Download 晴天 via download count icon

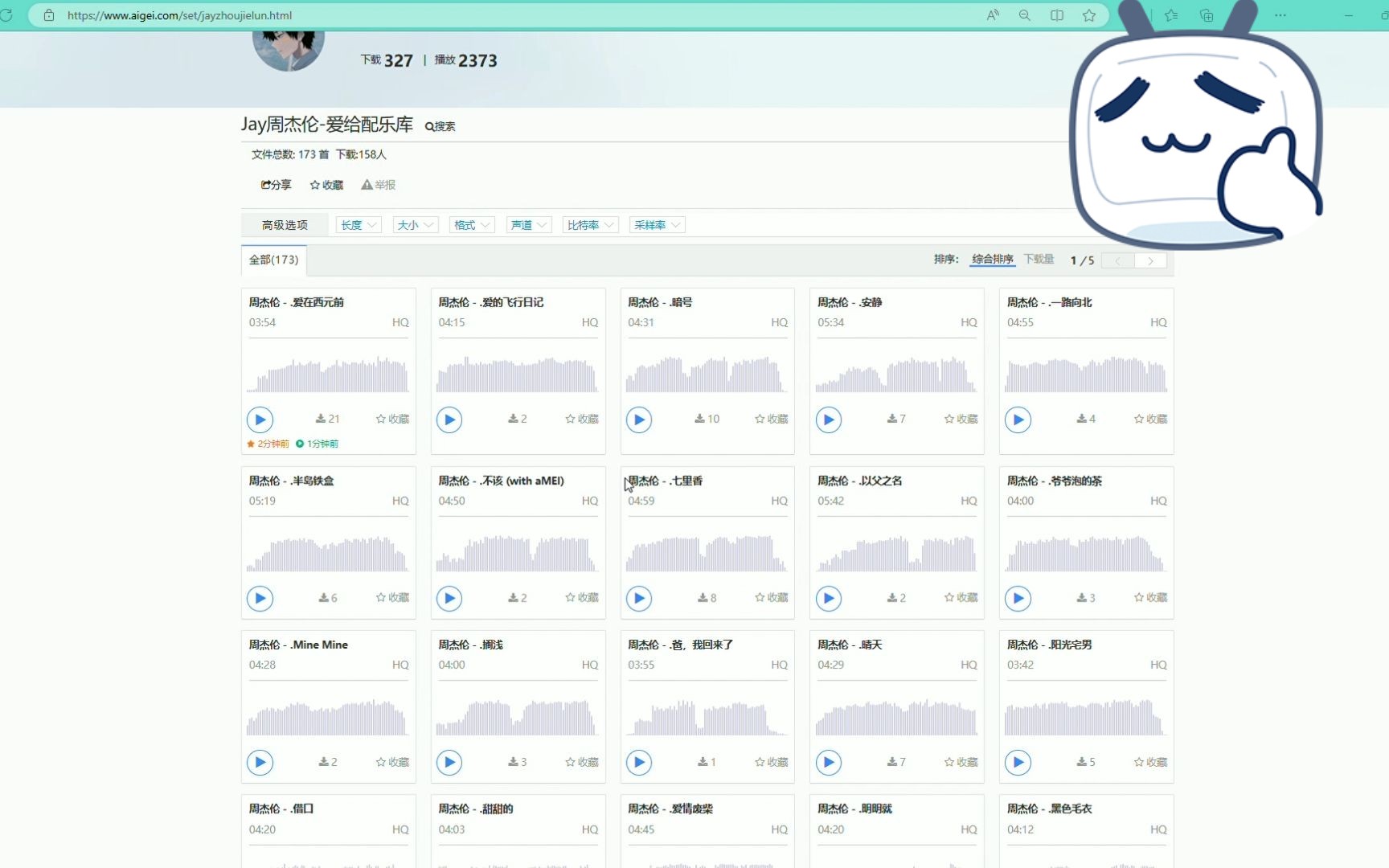(896, 762)
